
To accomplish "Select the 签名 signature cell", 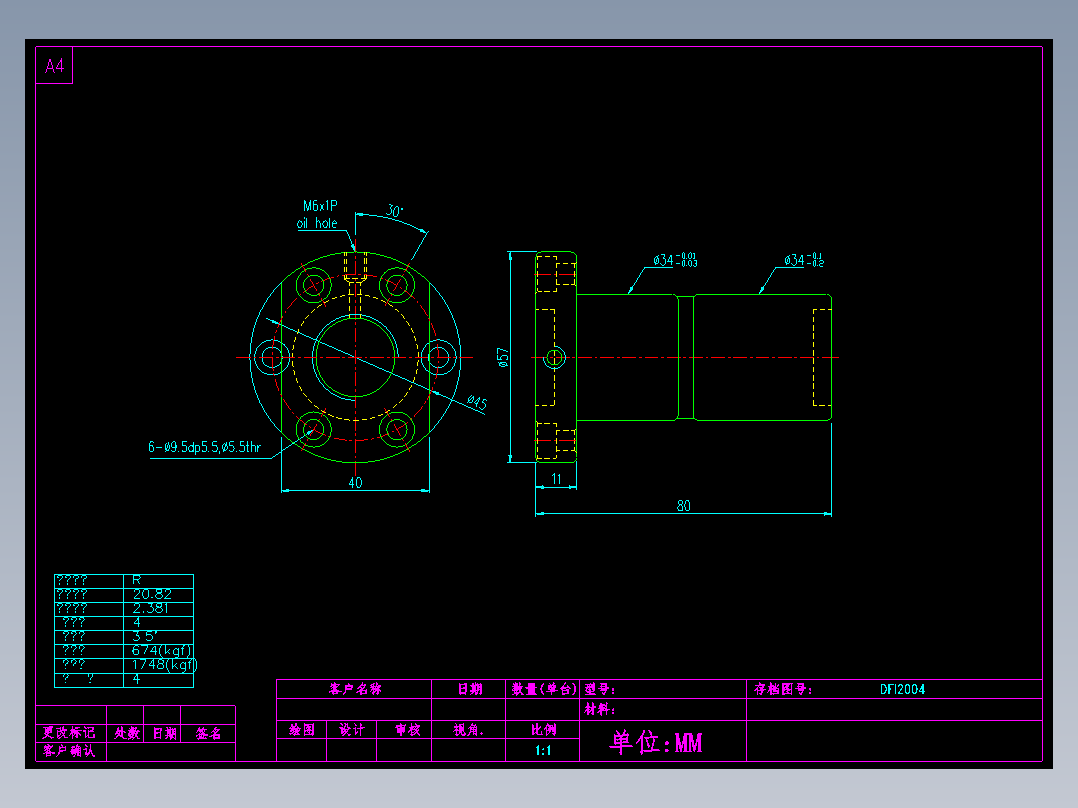I will 208,734.
